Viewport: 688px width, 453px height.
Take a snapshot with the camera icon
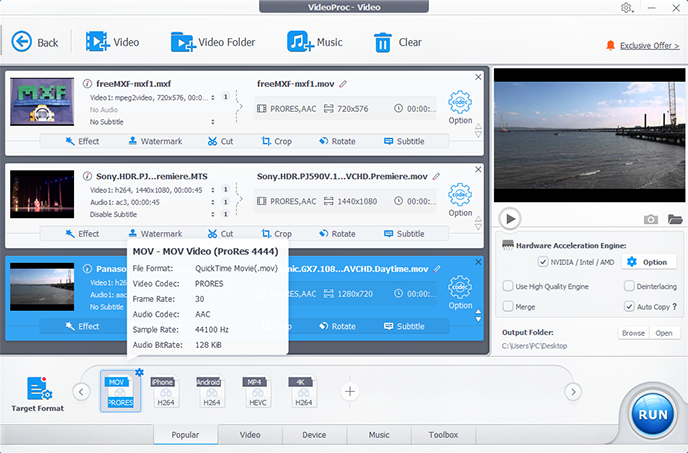[x=651, y=219]
